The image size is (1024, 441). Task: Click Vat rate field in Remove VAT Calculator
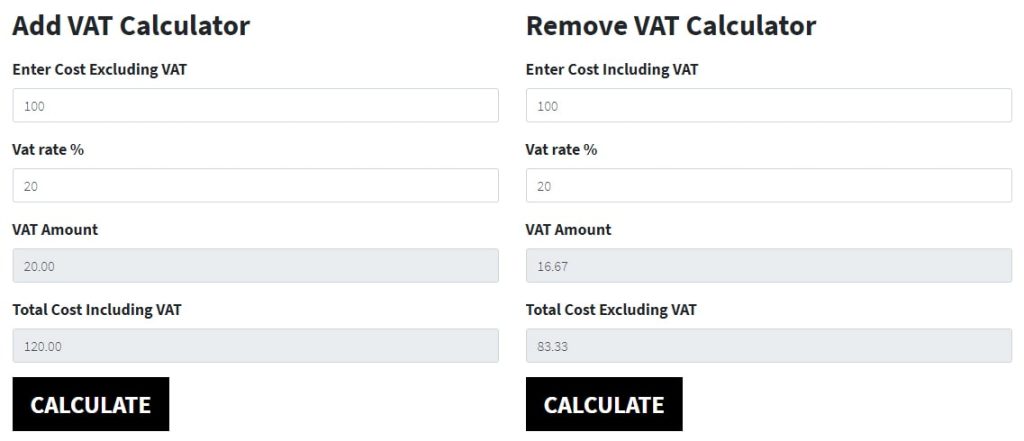point(768,186)
